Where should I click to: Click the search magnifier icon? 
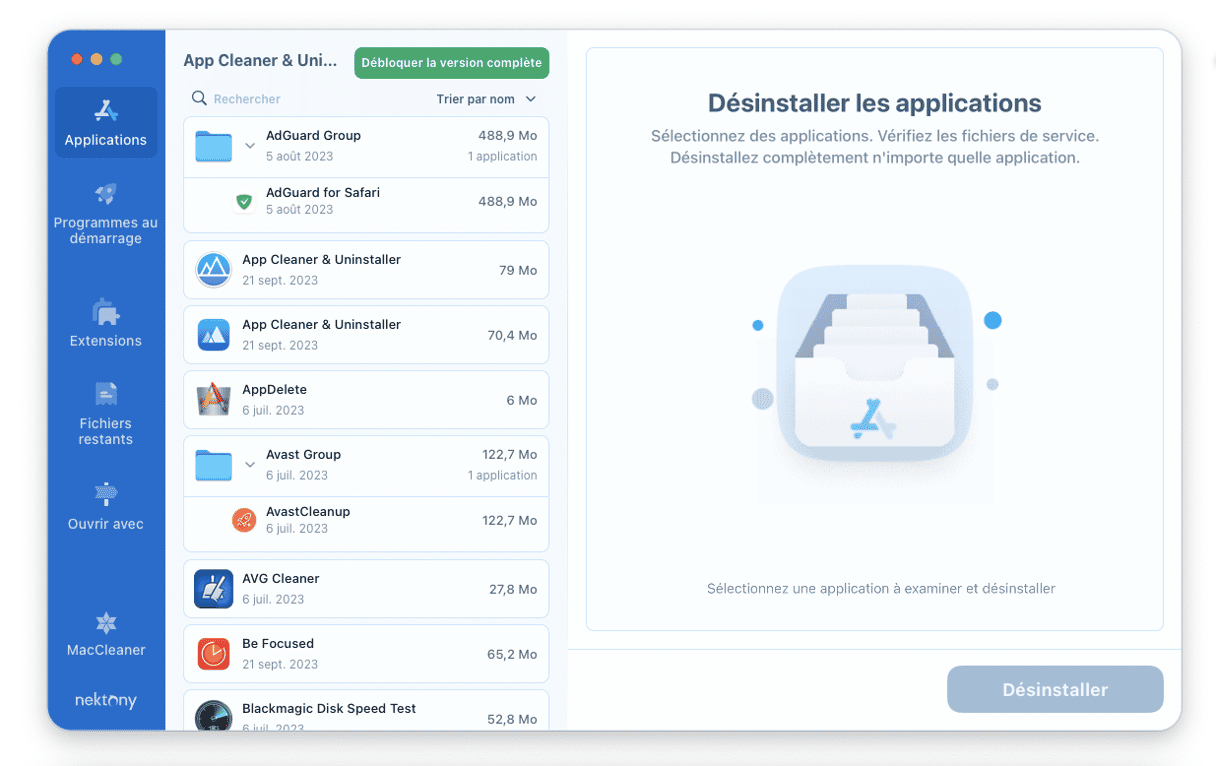tap(200, 98)
